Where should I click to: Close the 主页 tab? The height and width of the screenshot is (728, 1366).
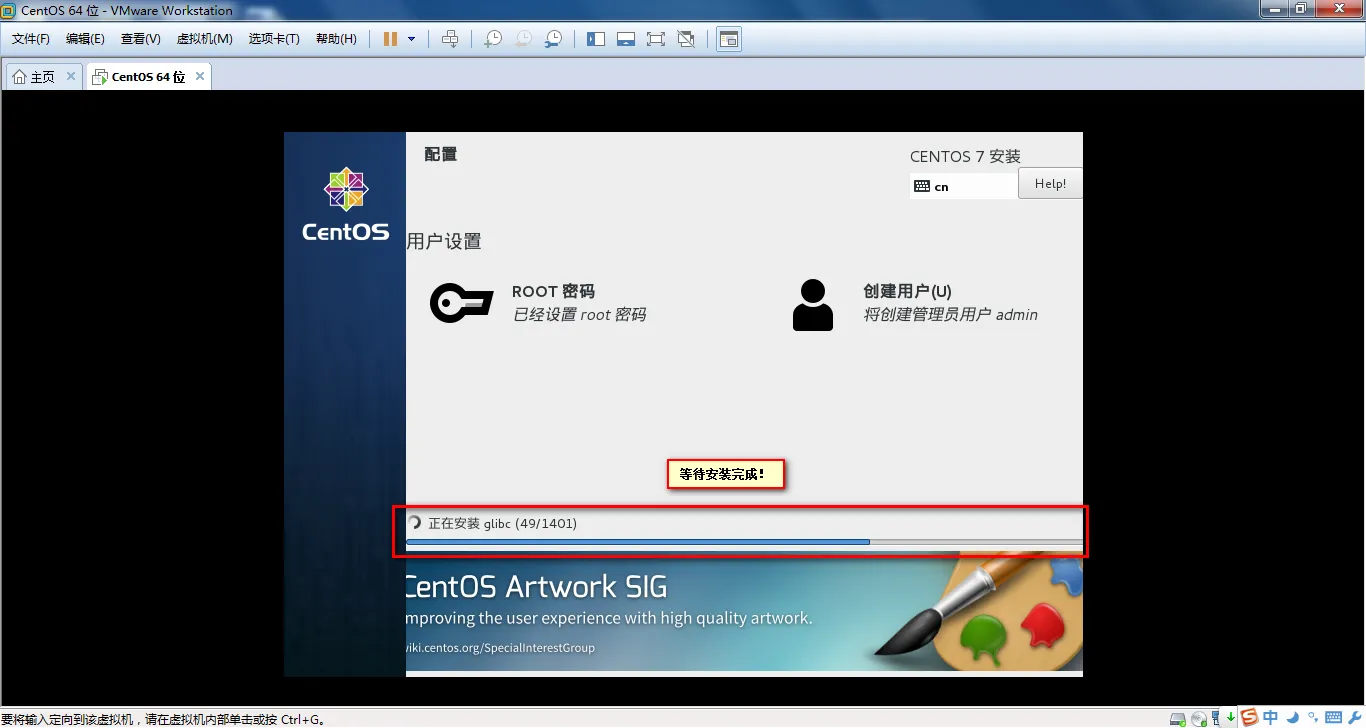pyautogui.click(x=71, y=76)
